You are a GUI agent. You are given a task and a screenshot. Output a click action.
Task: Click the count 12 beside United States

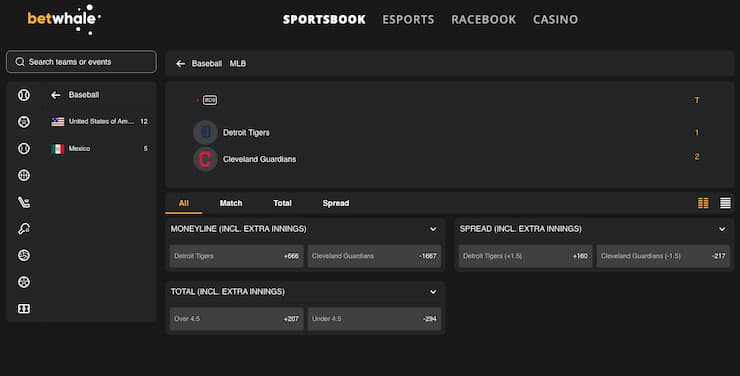click(144, 121)
